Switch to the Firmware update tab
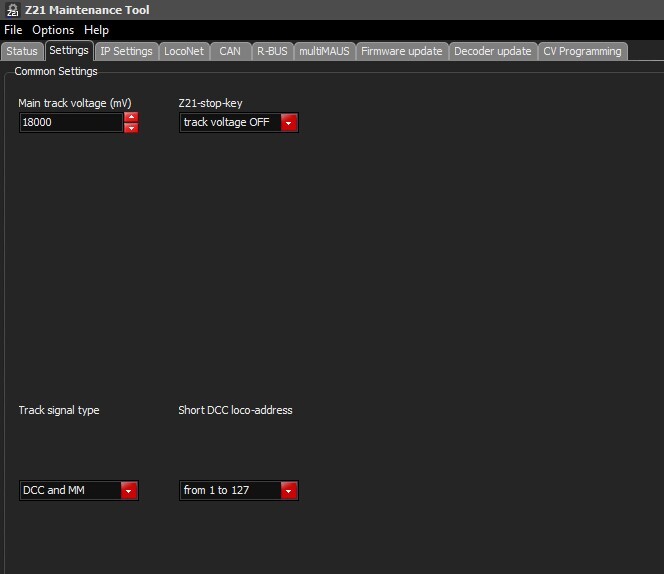664x574 pixels. pos(401,51)
